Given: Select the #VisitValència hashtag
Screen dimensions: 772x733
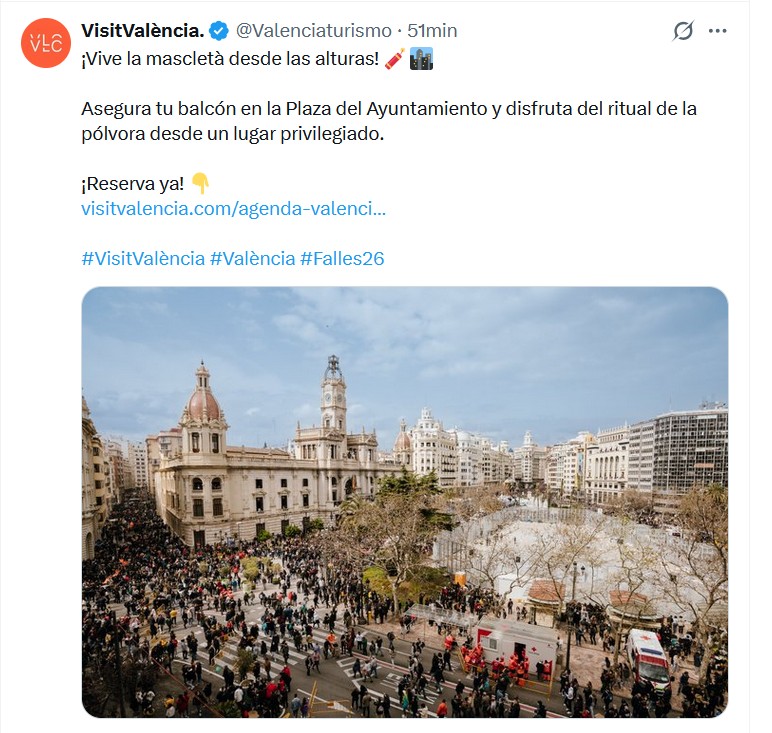Looking at the screenshot, I should coord(143,258).
